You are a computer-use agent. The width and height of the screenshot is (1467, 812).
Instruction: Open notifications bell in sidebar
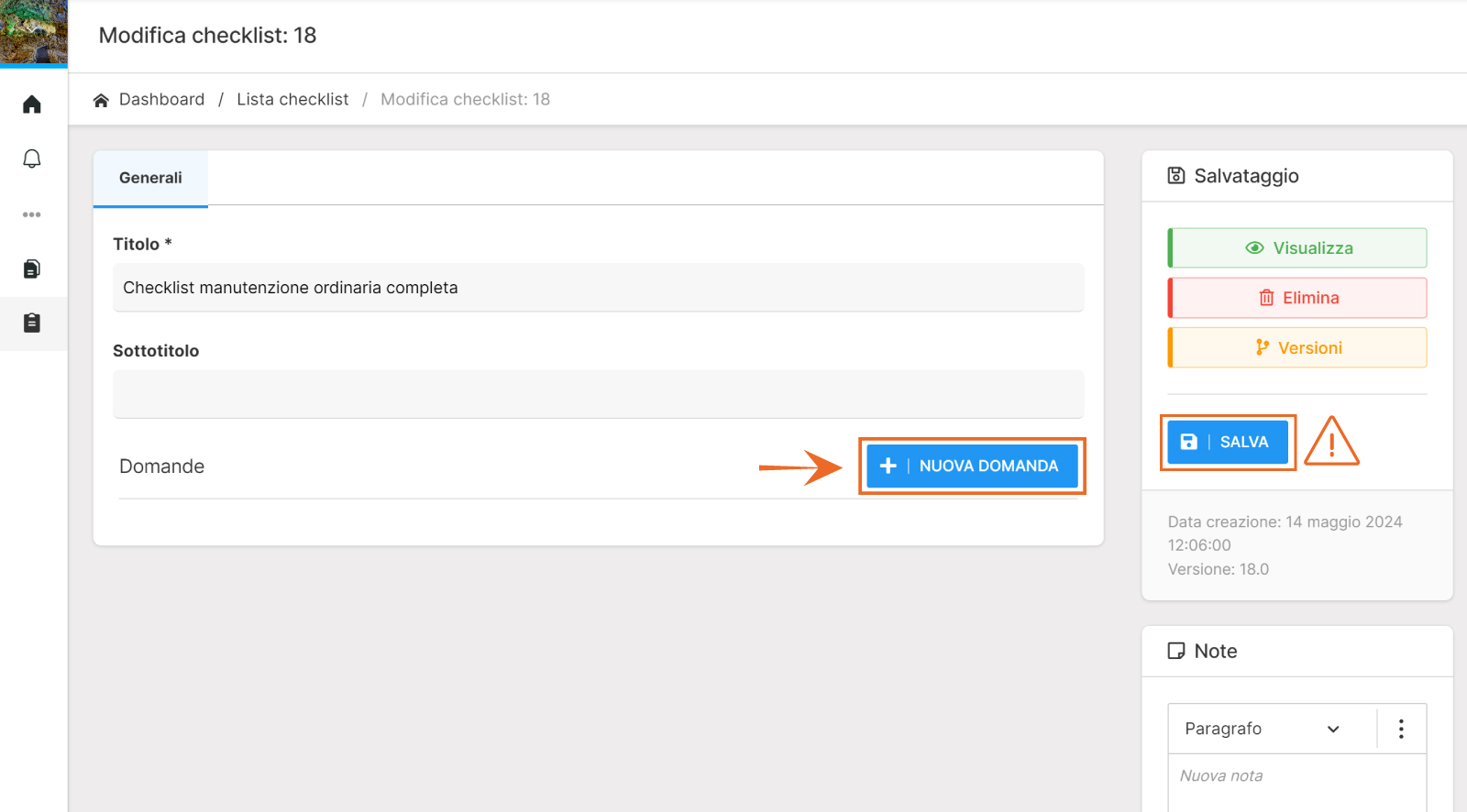click(32, 159)
